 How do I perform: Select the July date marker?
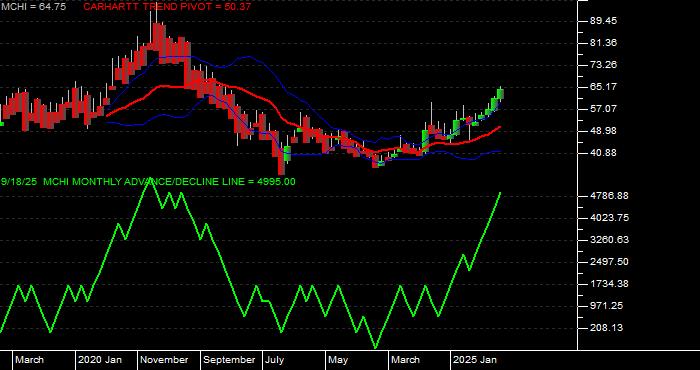click(275, 360)
